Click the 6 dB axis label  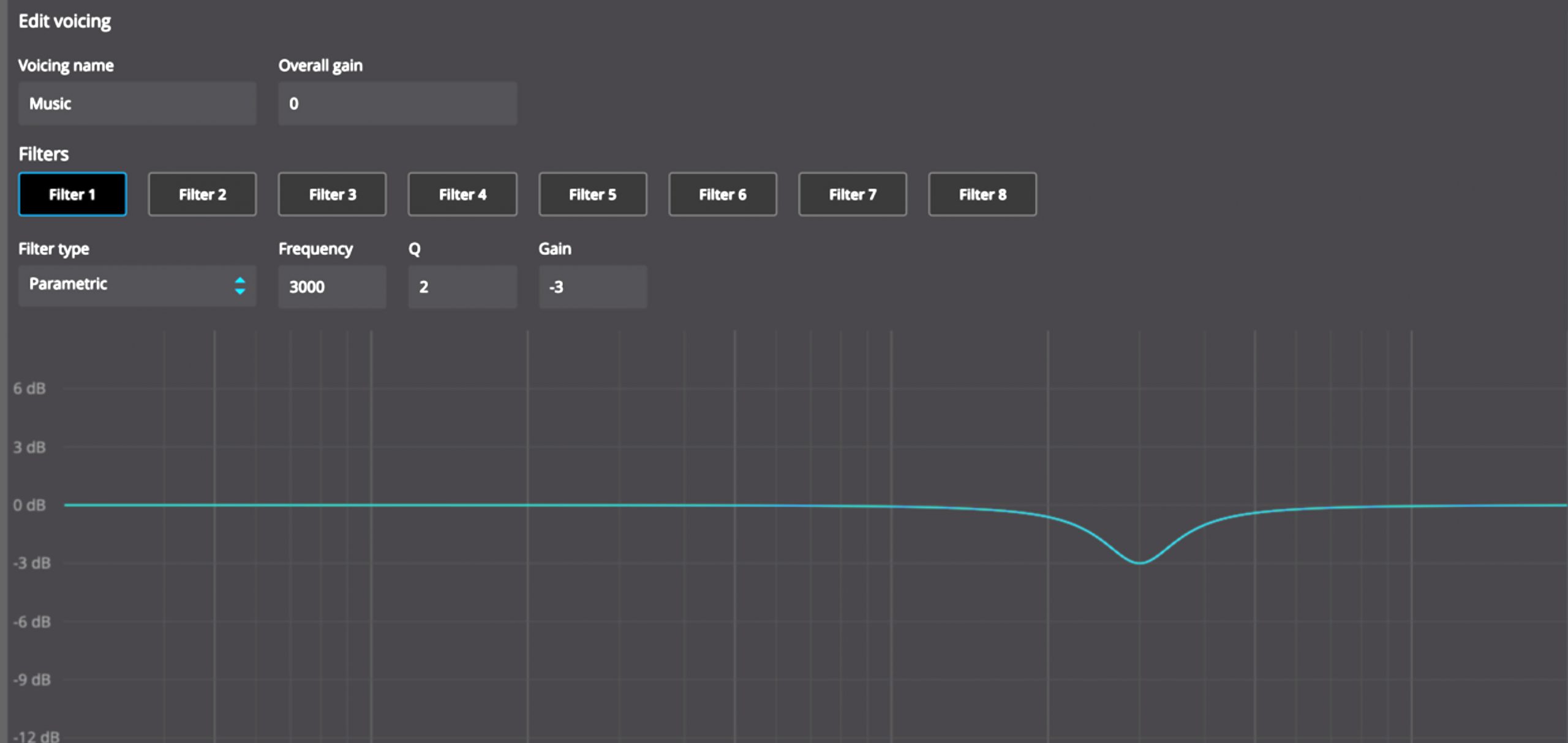pyautogui.click(x=29, y=388)
